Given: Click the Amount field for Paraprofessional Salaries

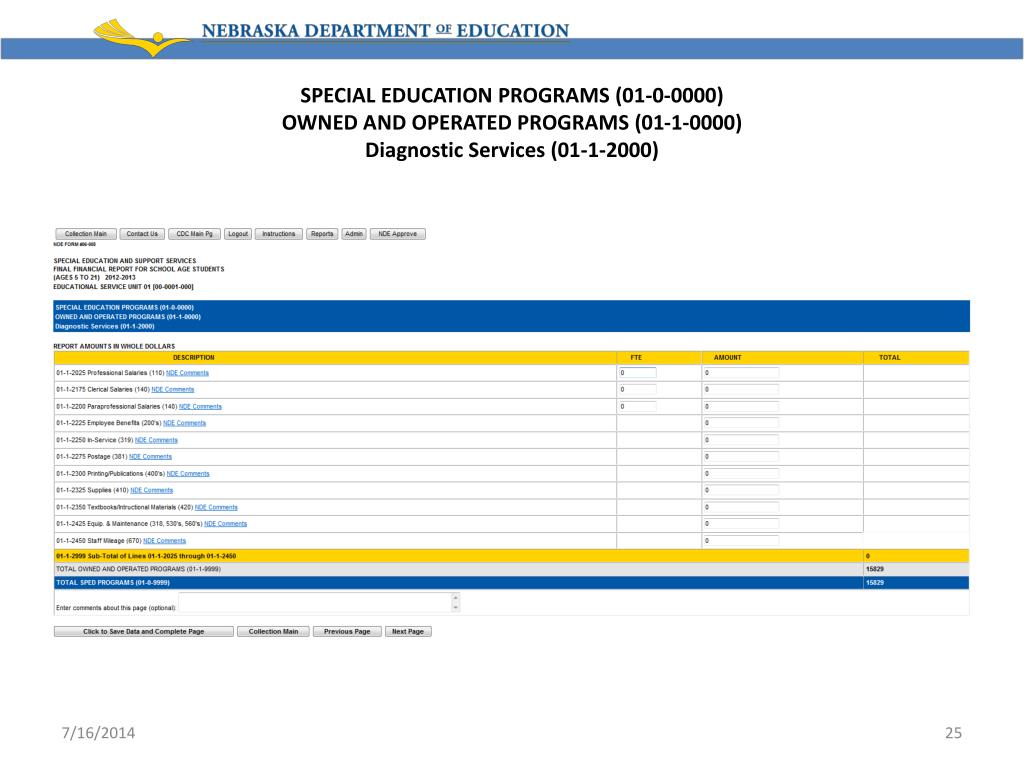Looking at the screenshot, I should click(x=741, y=406).
